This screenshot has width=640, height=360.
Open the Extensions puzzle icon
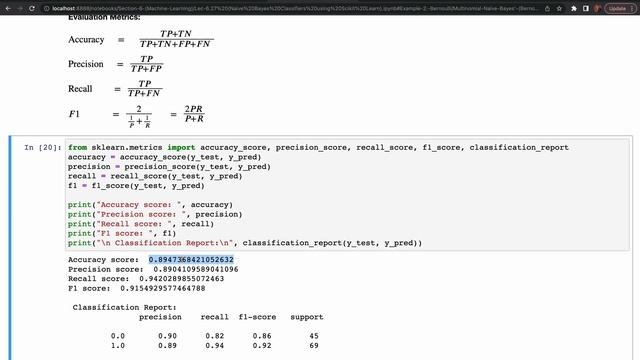tap(574, 8)
